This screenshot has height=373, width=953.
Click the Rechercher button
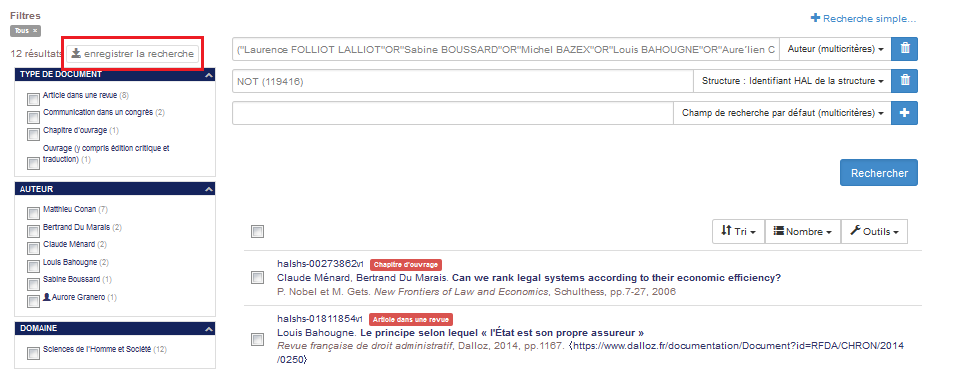coord(879,173)
